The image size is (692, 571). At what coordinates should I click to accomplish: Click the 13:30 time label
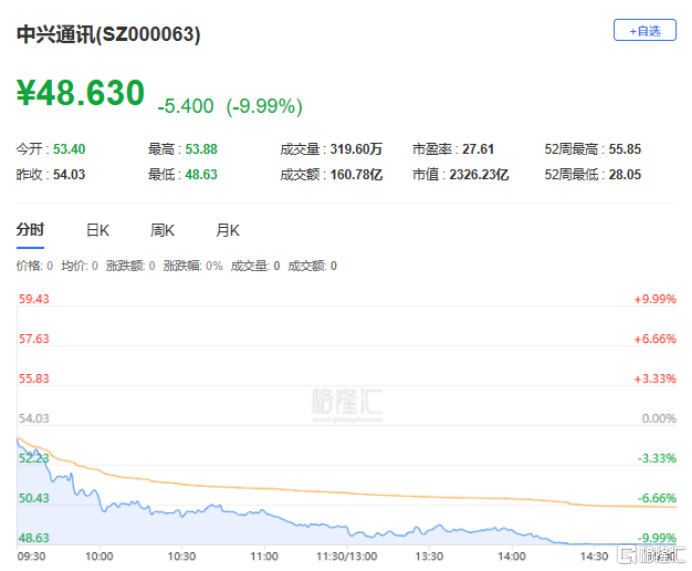[x=429, y=556]
